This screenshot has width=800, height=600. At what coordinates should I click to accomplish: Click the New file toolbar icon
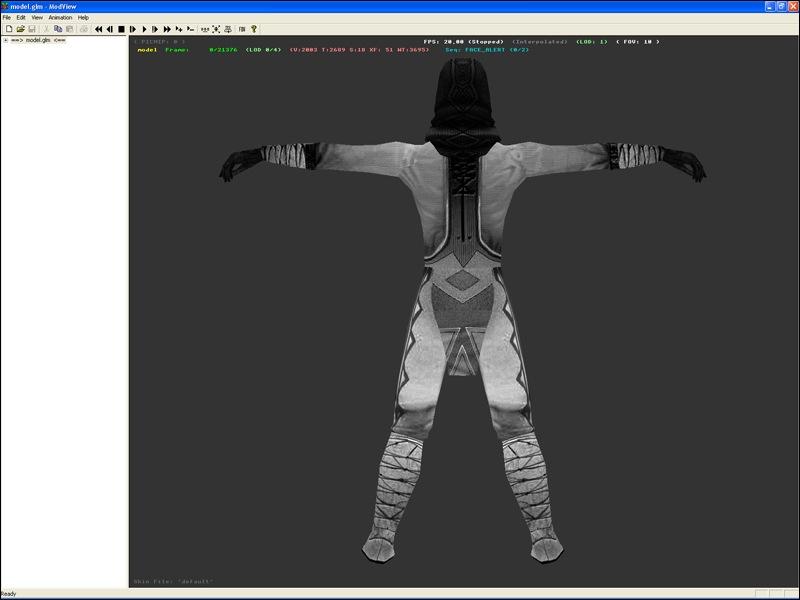7,29
